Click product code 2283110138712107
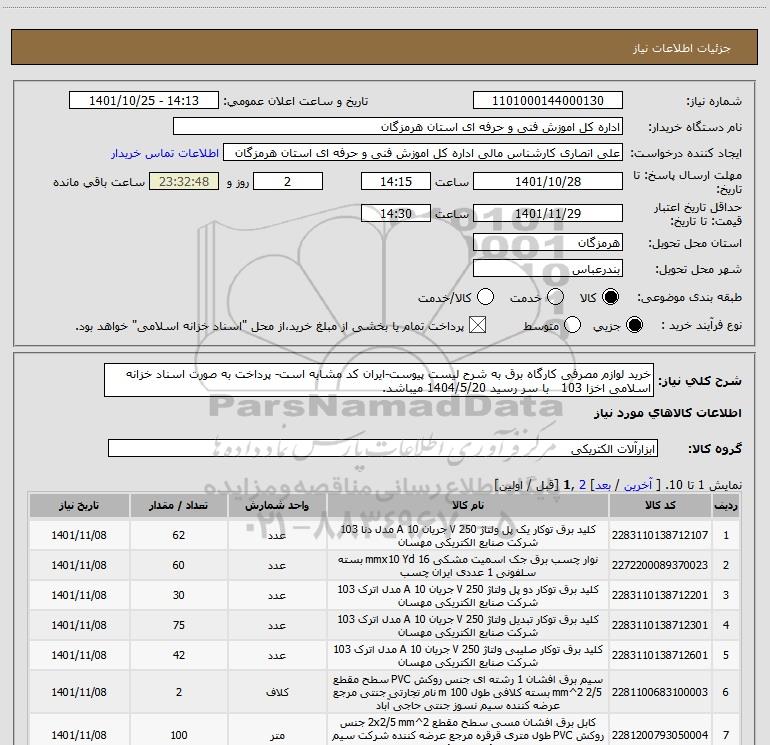The width and height of the screenshot is (770, 745). [660, 535]
